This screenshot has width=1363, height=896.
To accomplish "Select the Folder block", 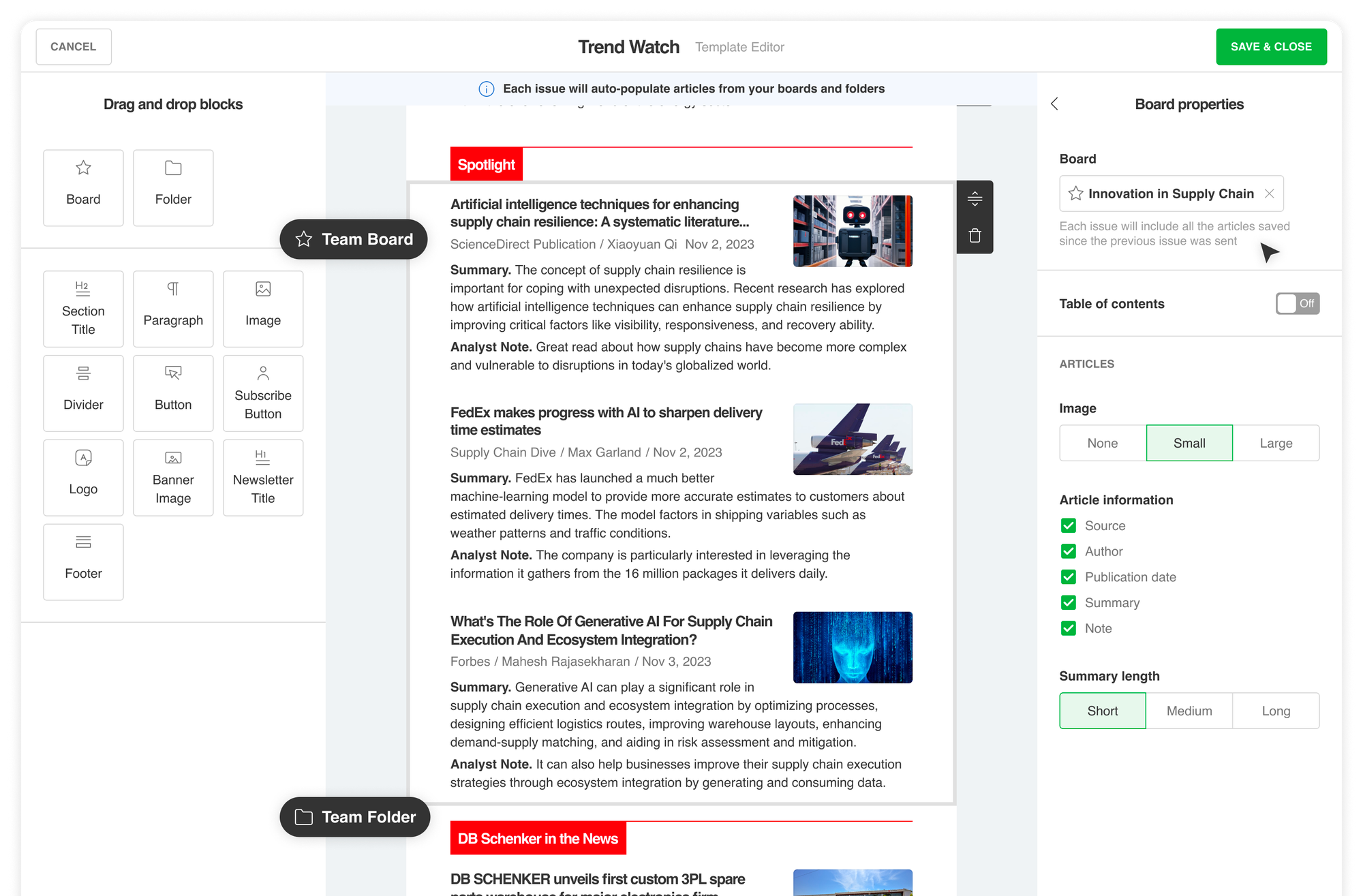I will 173,187.
